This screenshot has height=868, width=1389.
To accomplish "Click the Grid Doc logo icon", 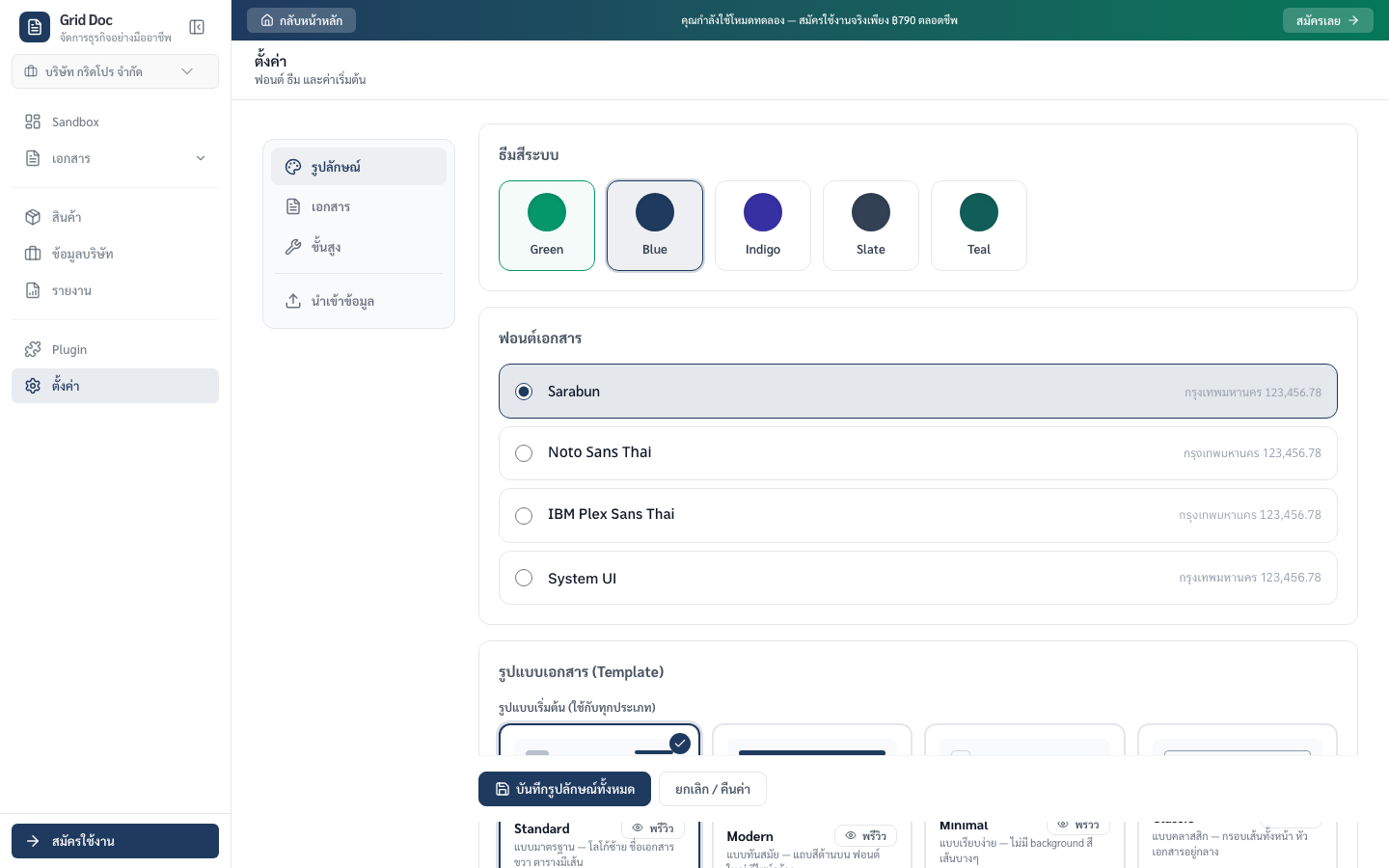I will (x=35, y=27).
